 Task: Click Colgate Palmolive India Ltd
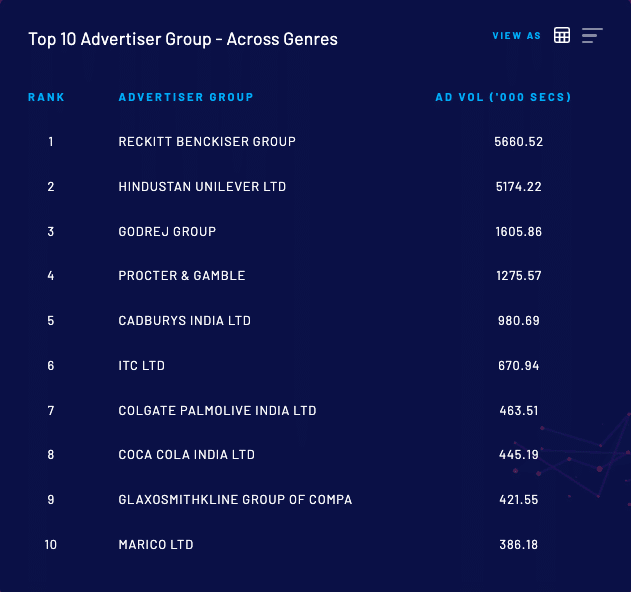click(x=217, y=411)
